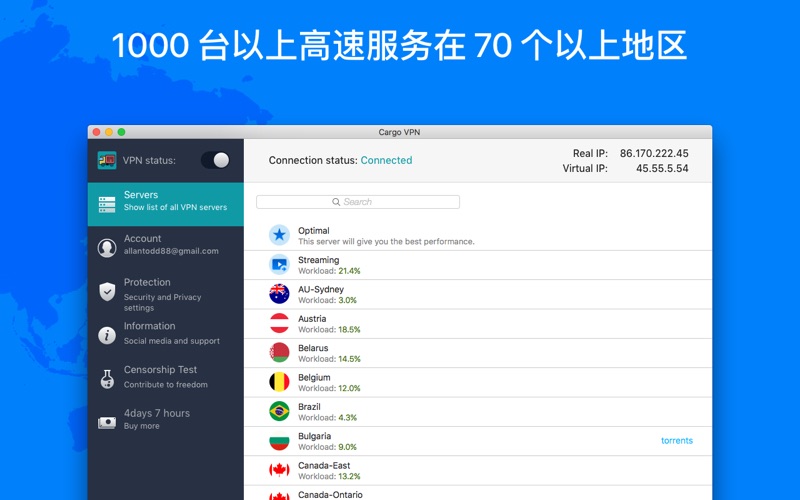Click the user avatar icon next to Account
Viewport: 800px width, 500px height.
(x=107, y=248)
